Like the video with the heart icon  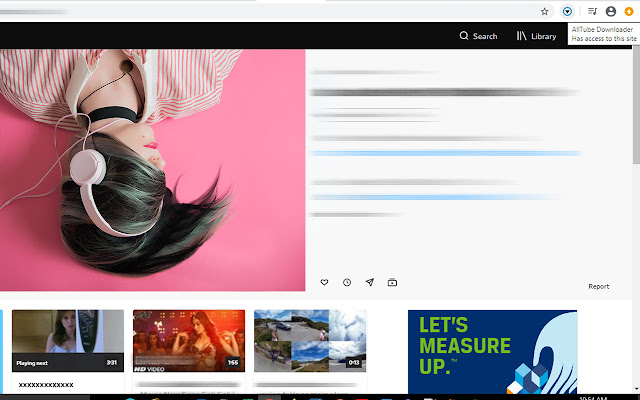point(324,282)
